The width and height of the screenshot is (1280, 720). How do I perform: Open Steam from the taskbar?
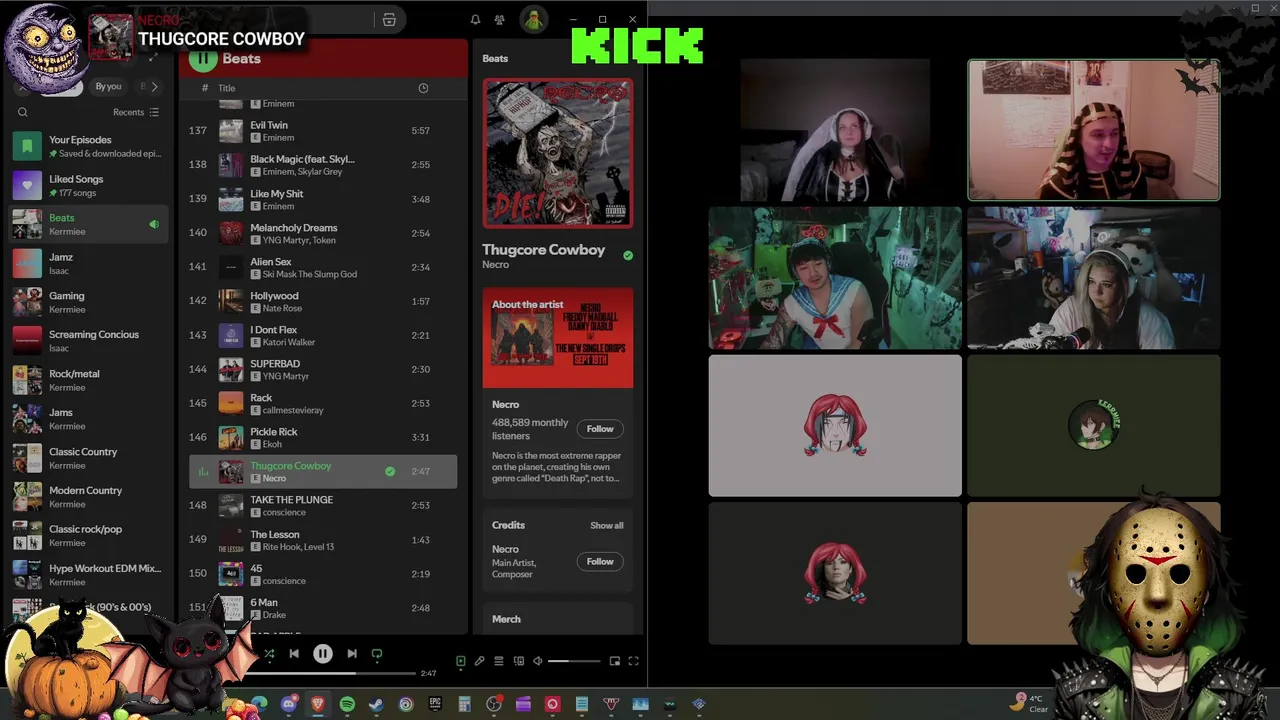(x=376, y=704)
